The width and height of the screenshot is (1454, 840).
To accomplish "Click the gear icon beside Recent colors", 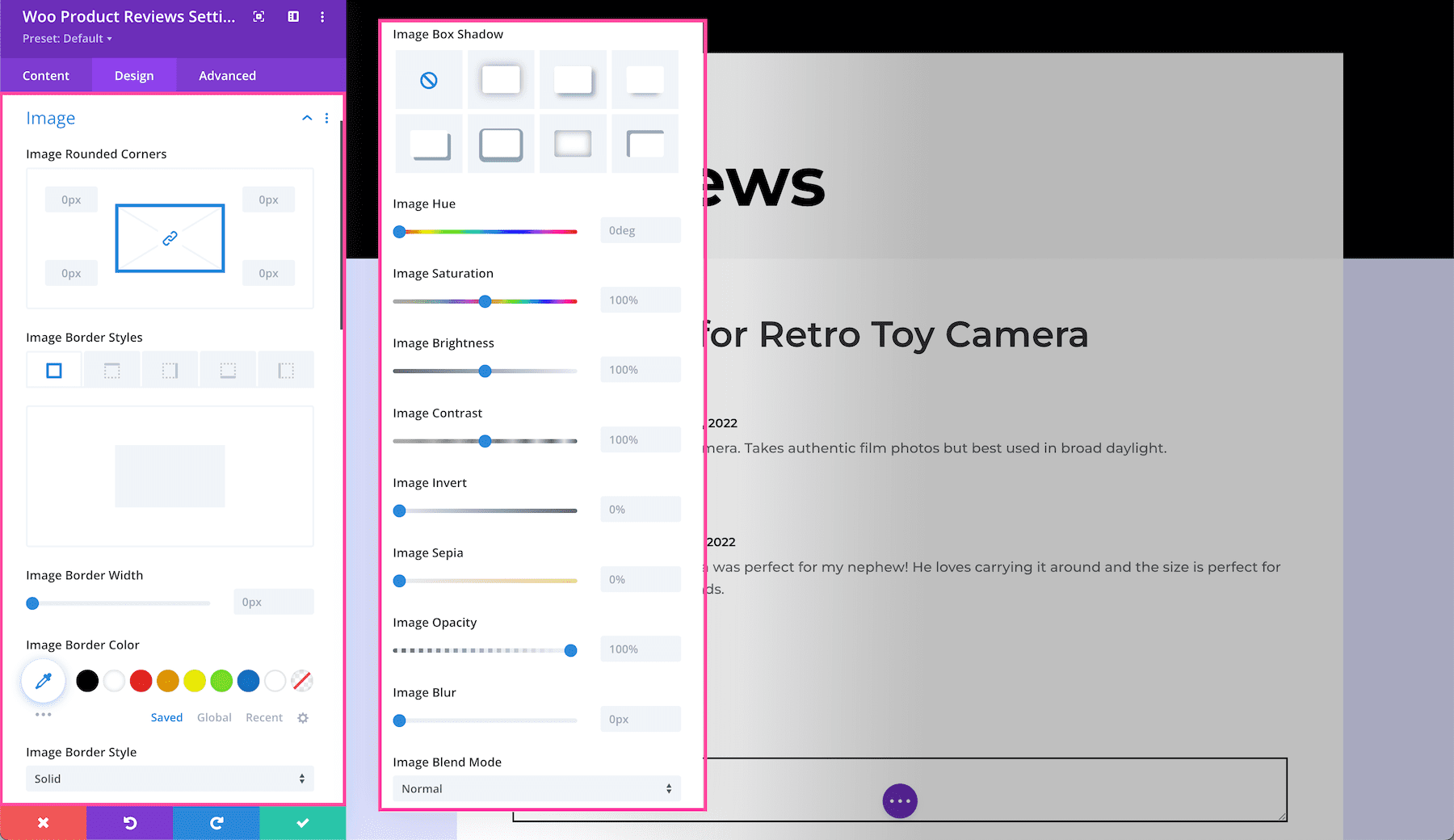I will click(x=303, y=718).
